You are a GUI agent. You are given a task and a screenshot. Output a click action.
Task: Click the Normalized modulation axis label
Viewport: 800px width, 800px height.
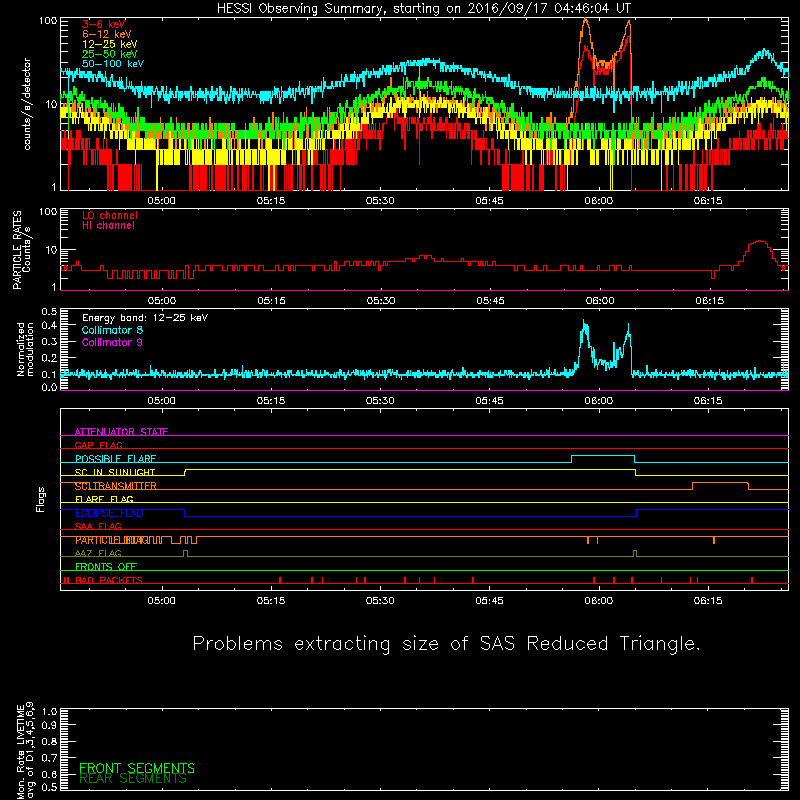tap(25, 349)
